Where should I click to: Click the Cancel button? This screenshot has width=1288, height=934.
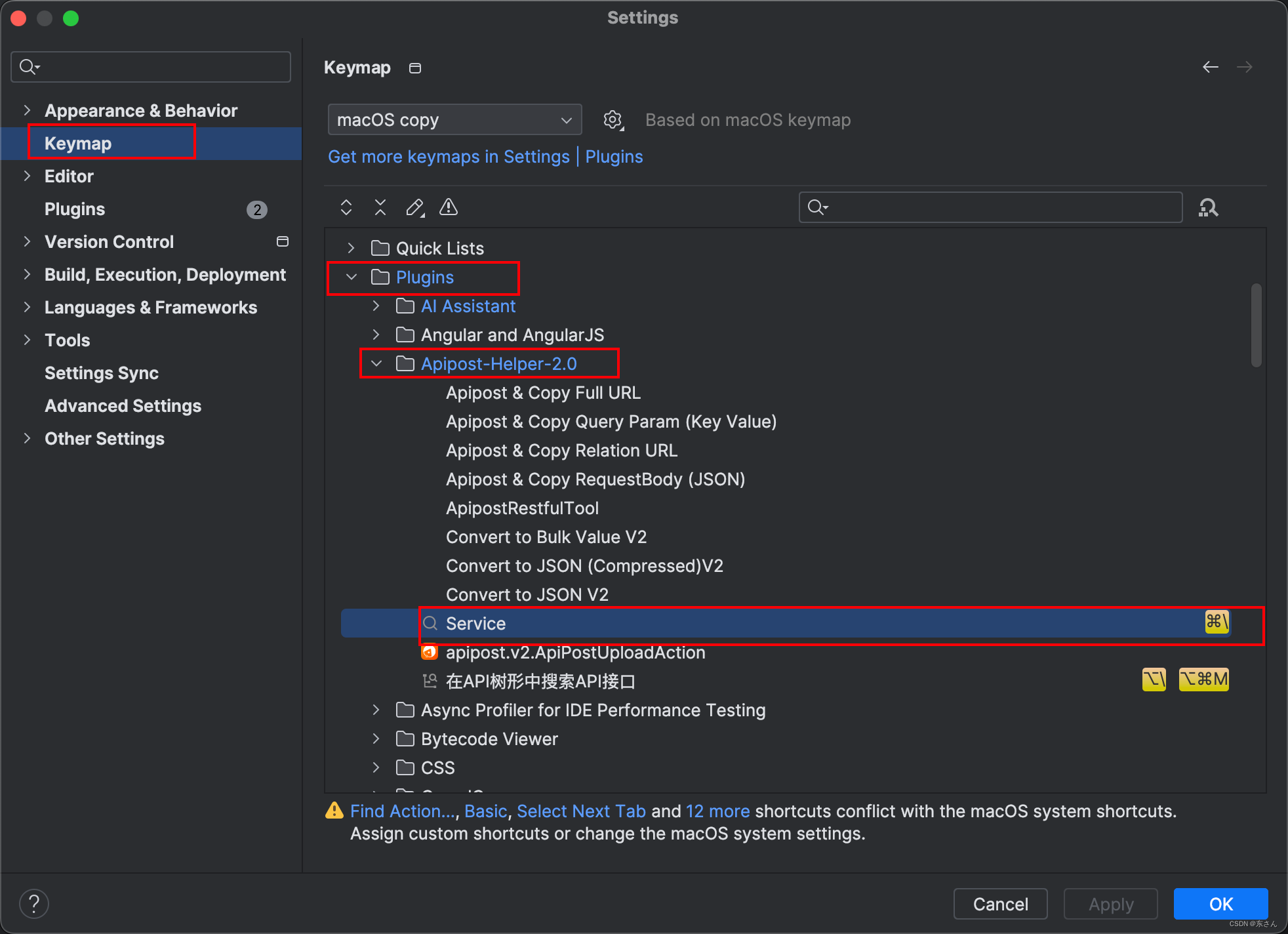click(1001, 904)
